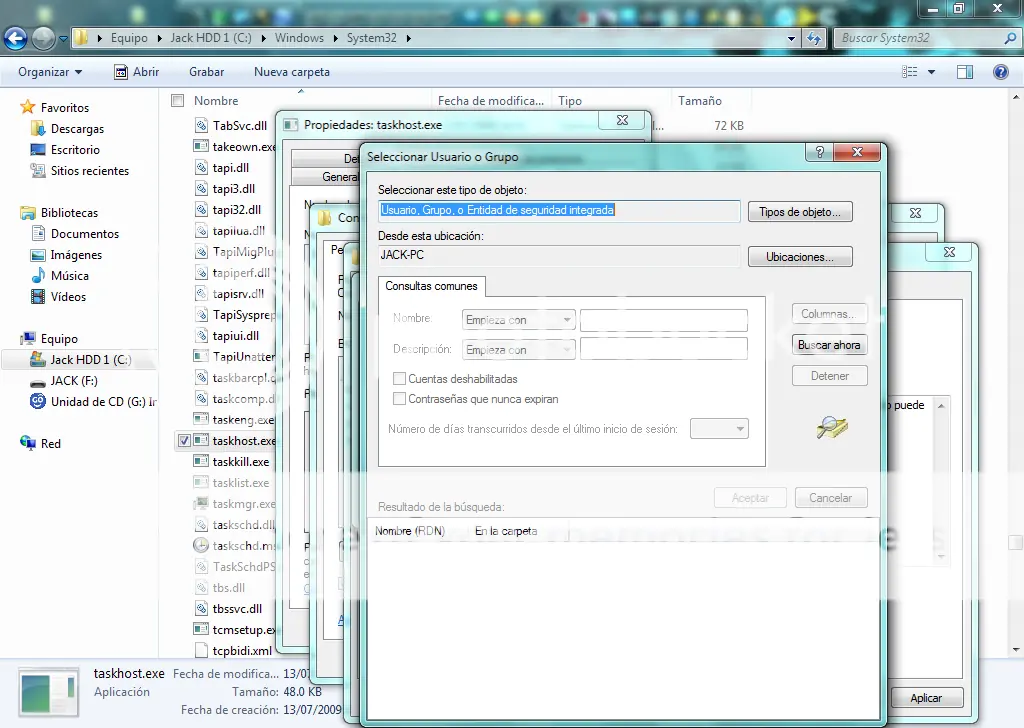Open the Vídeos library
1024x728 pixels.
[68, 296]
